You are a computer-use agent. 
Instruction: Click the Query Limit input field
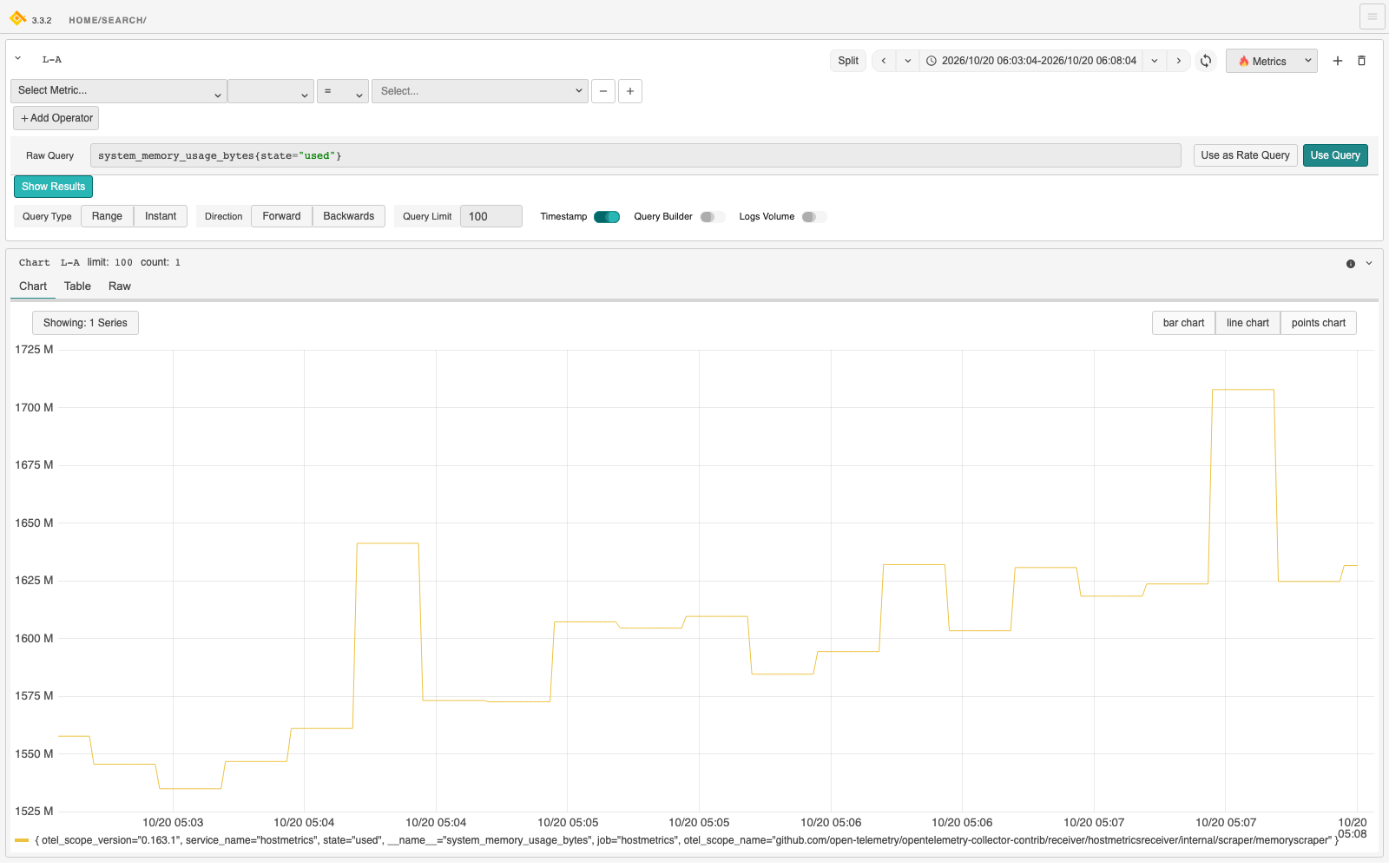coord(490,216)
